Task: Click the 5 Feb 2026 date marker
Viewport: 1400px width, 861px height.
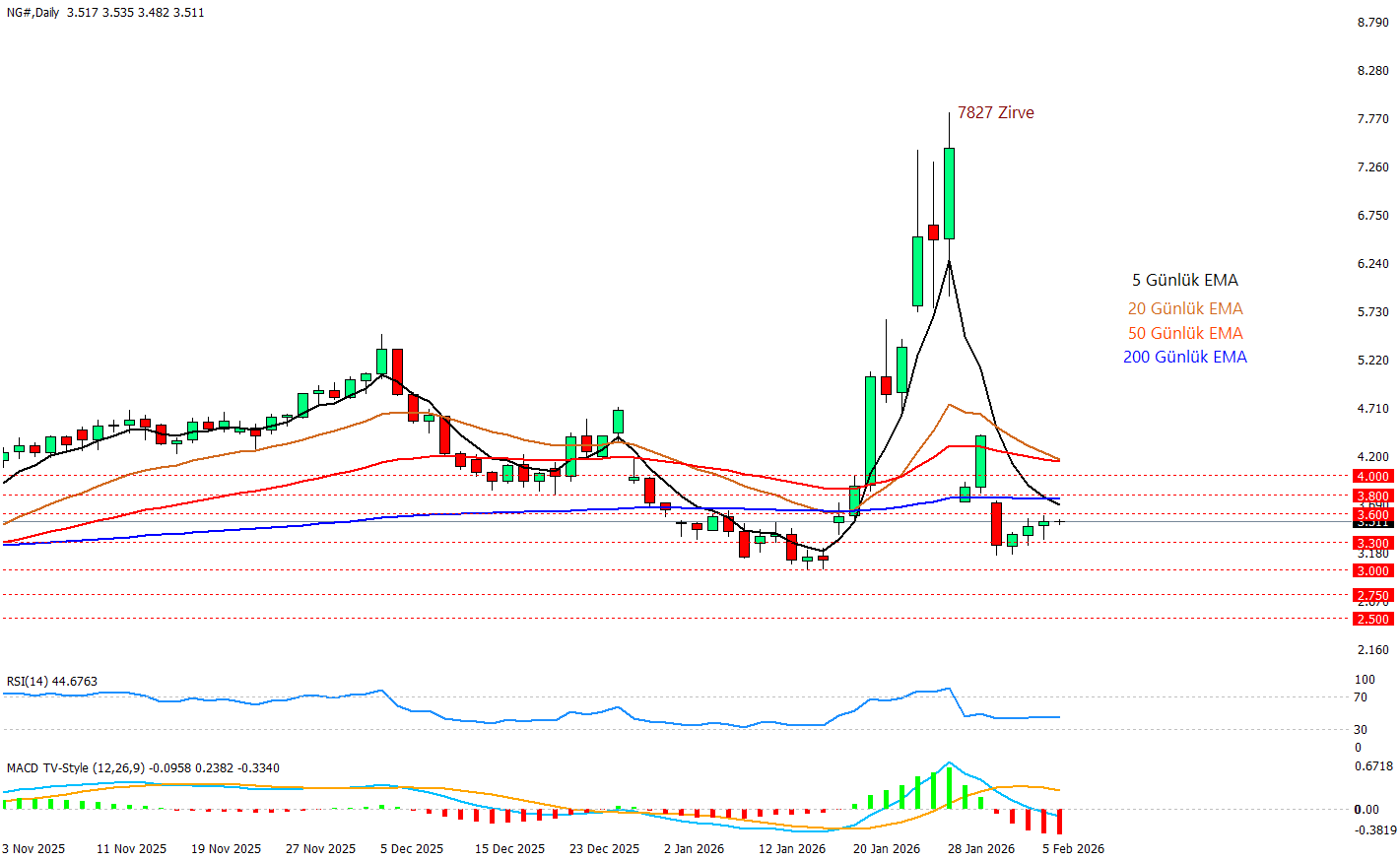Action: 1073,849
